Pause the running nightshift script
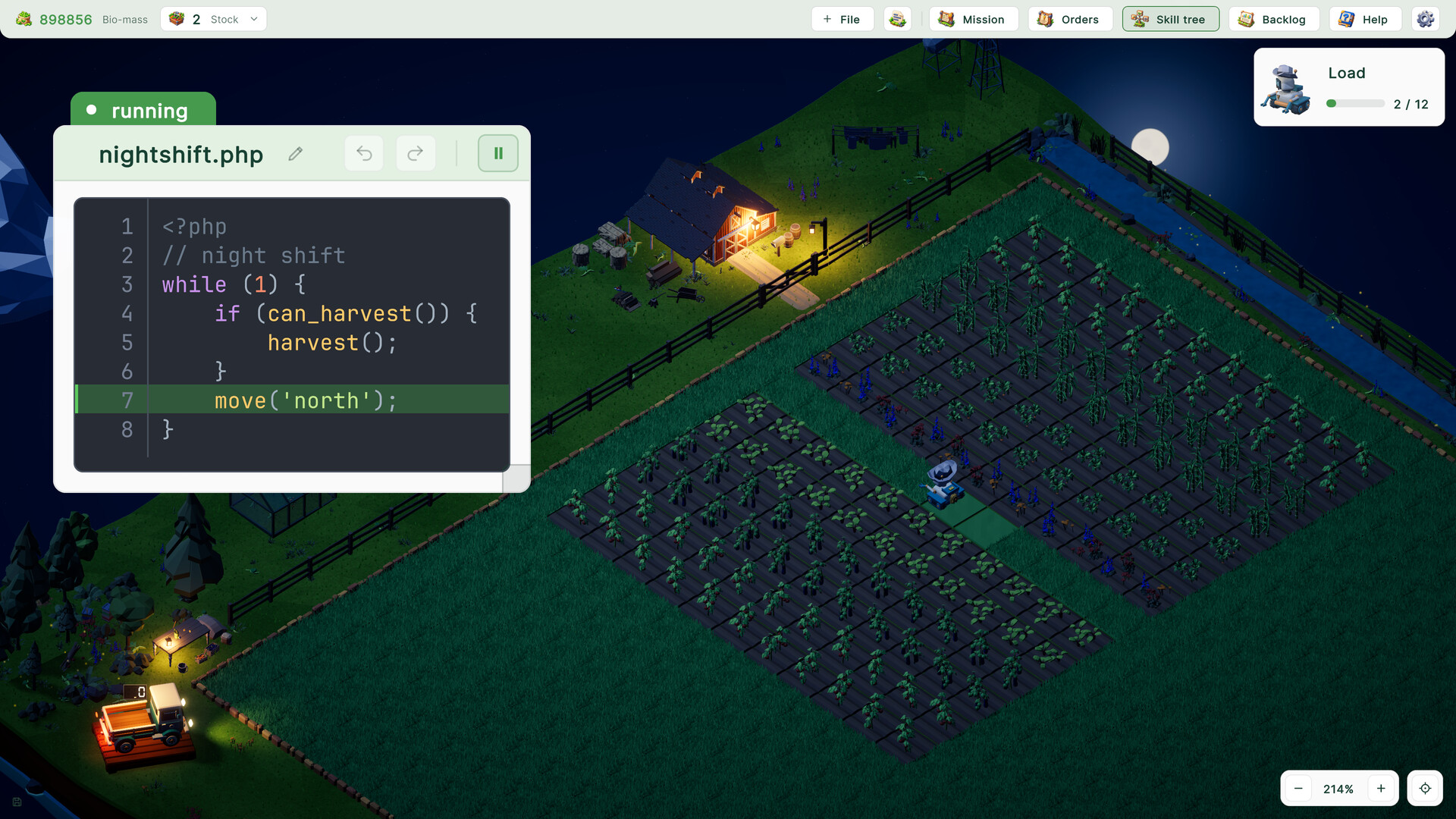Image resolution: width=1456 pixels, height=819 pixels. [x=498, y=153]
